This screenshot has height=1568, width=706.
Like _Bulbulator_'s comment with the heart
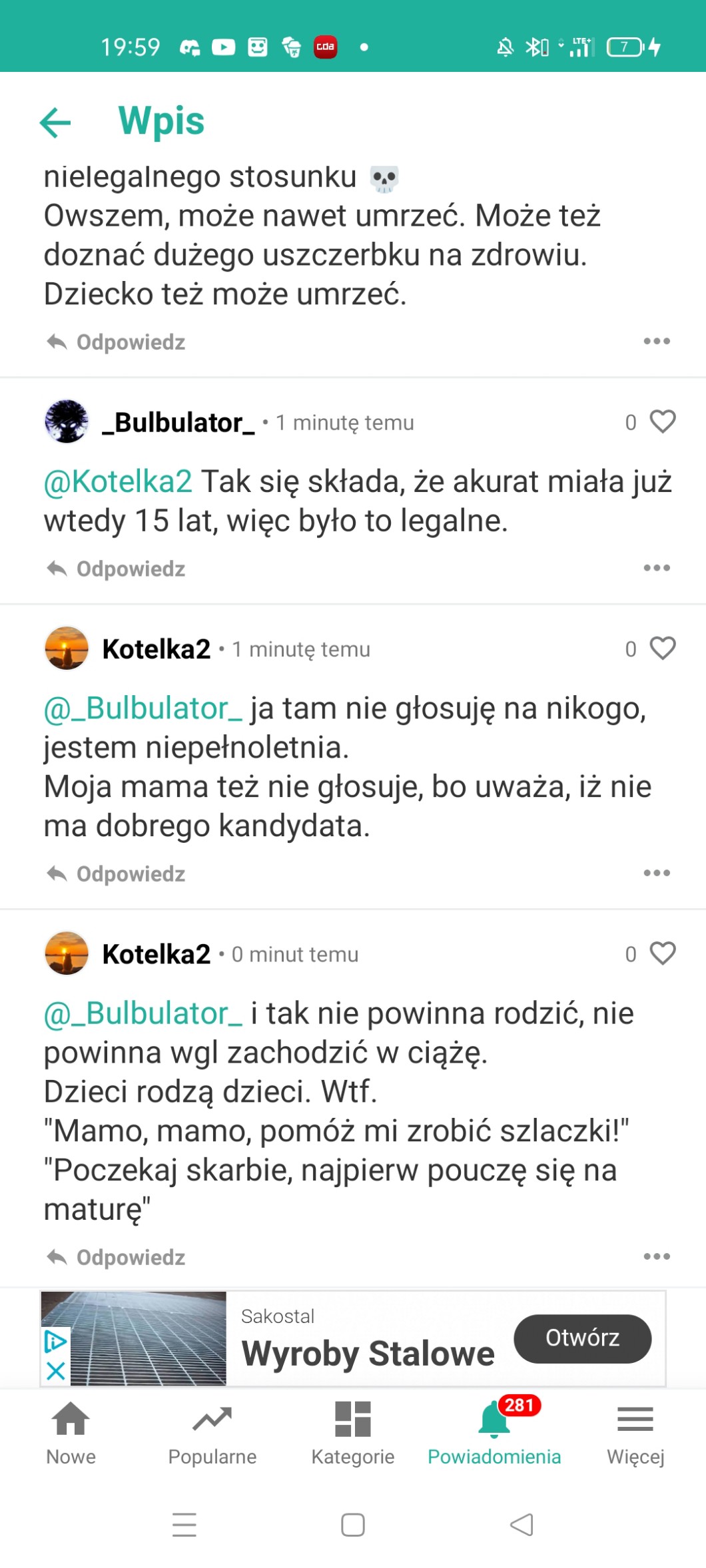click(x=662, y=422)
